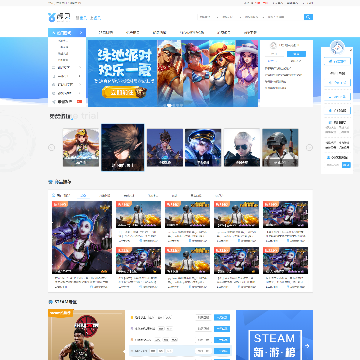The image size is (360, 360).
Task: Click the left carousel arrow of game avatars
Action: [x=52, y=147]
